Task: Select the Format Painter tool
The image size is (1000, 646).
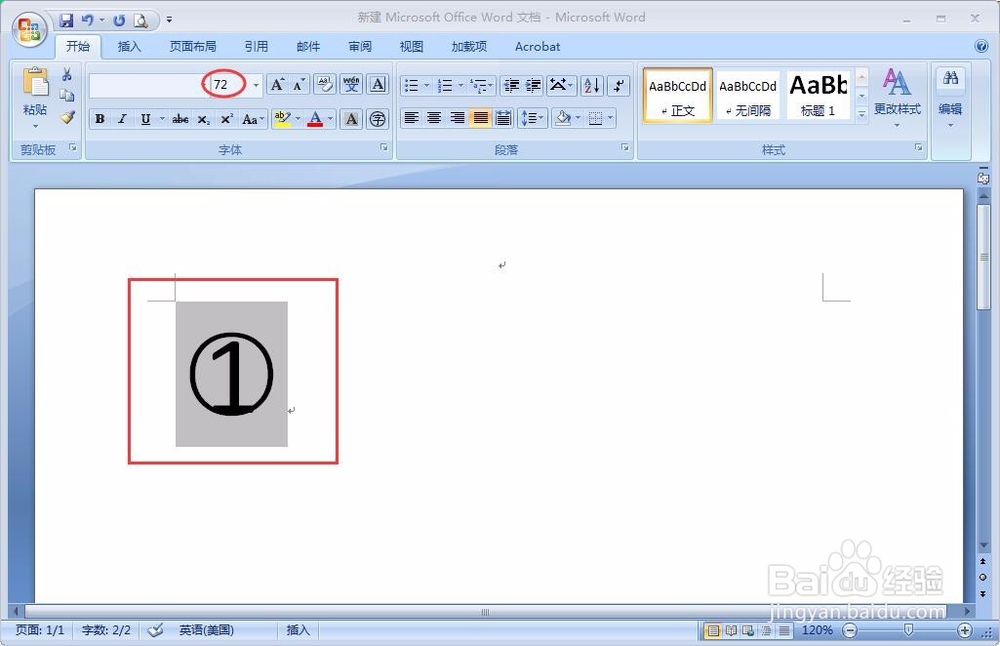Action: (x=65, y=118)
